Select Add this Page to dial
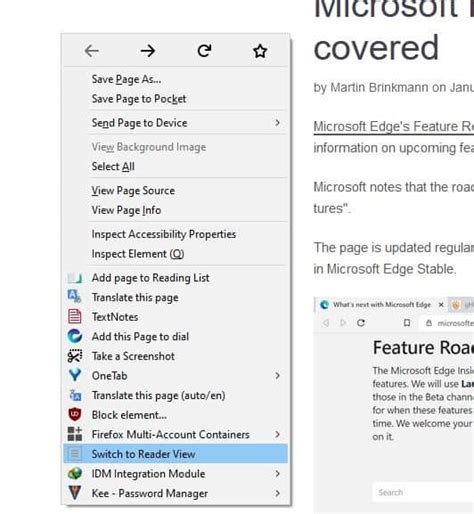Viewport: 474px width, 514px height. click(x=175, y=337)
